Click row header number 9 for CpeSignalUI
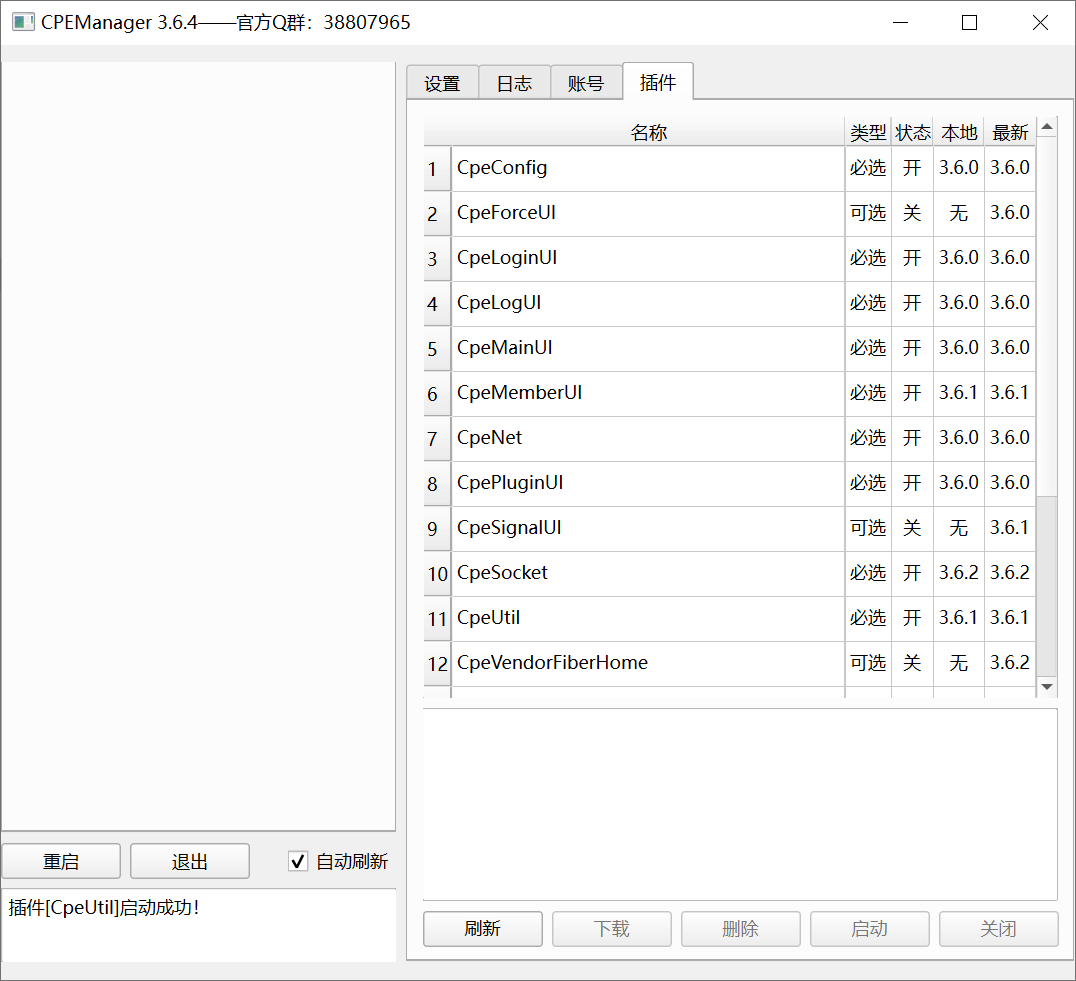 pos(433,529)
